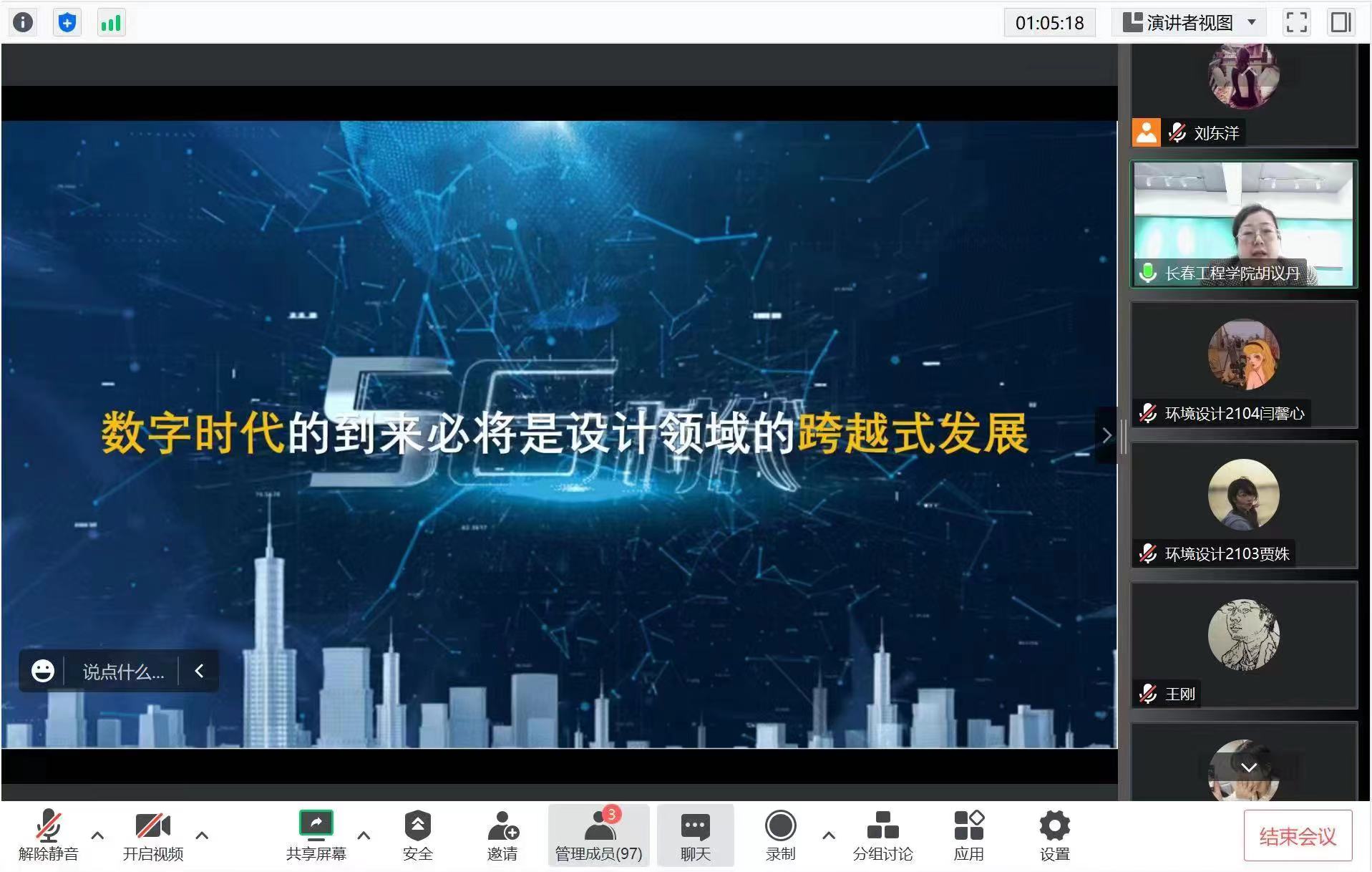The height and width of the screenshot is (872, 1372).
Task: Expand video options arrow next to 开启视频
Action: pos(202,835)
